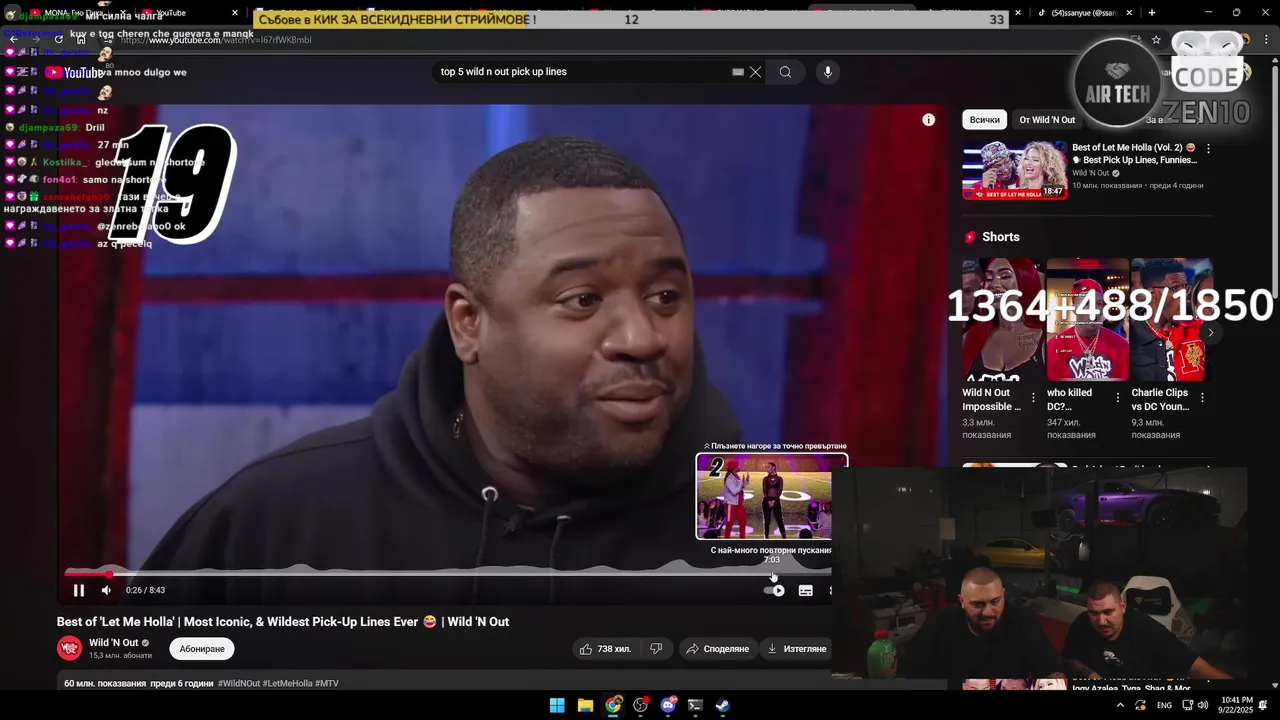1280x720 pixels.
Task: Show hidden system tray icons
Action: [1120, 705]
